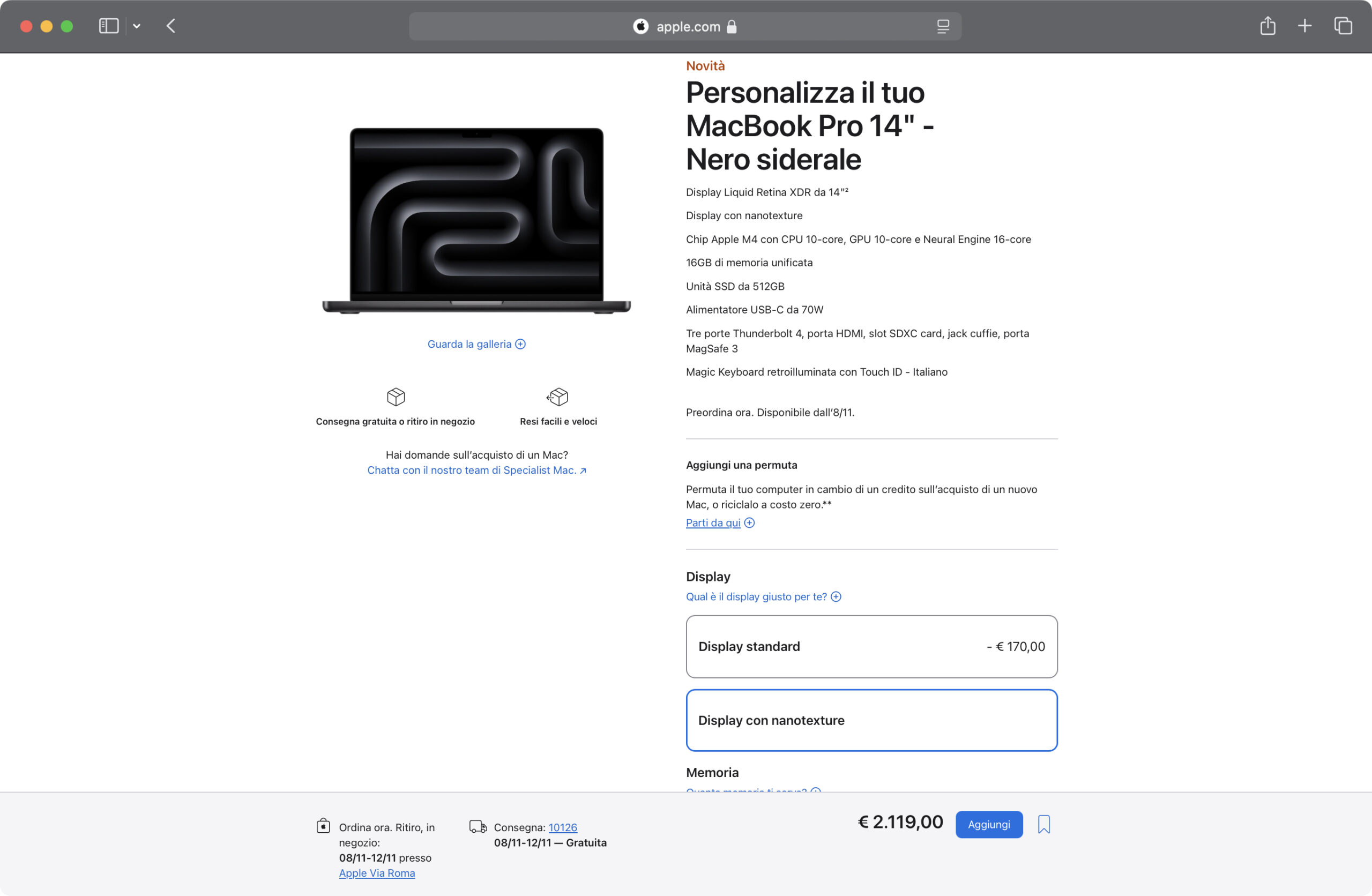The height and width of the screenshot is (896, 1372).
Task: Select the Display con nanotexture option
Action: click(871, 720)
